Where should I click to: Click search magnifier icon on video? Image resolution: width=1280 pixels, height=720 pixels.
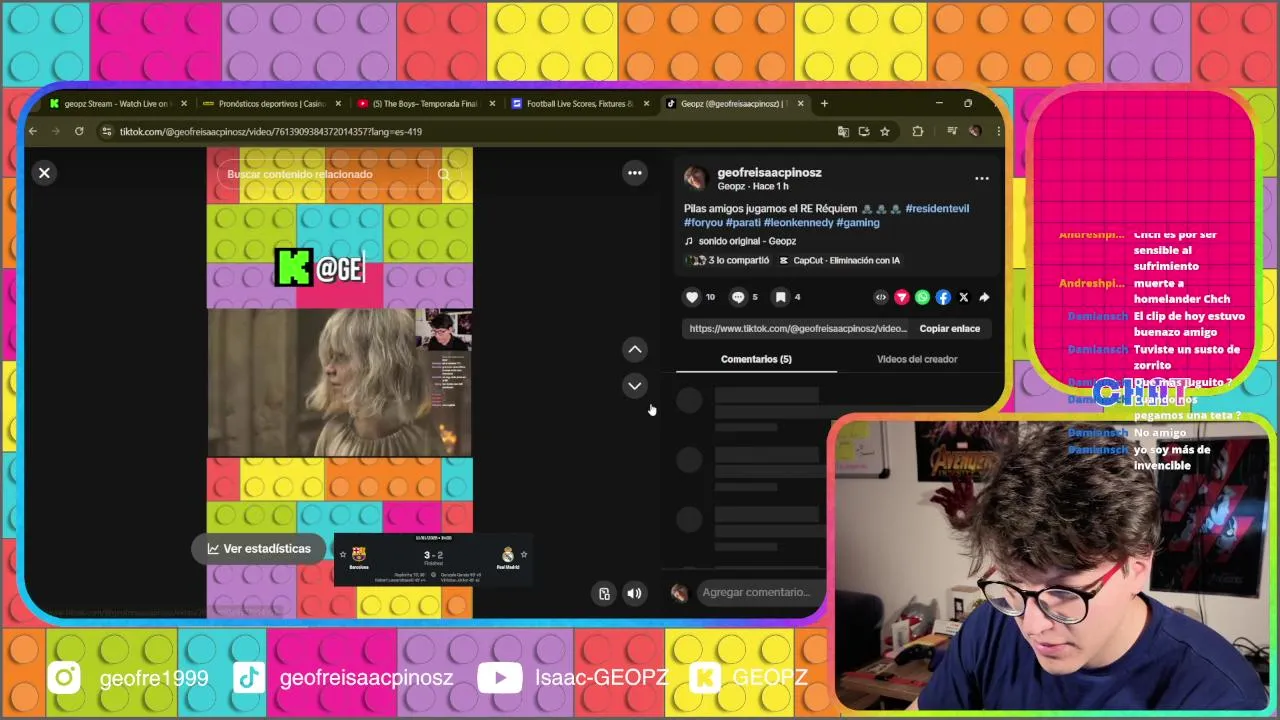[x=444, y=174]
